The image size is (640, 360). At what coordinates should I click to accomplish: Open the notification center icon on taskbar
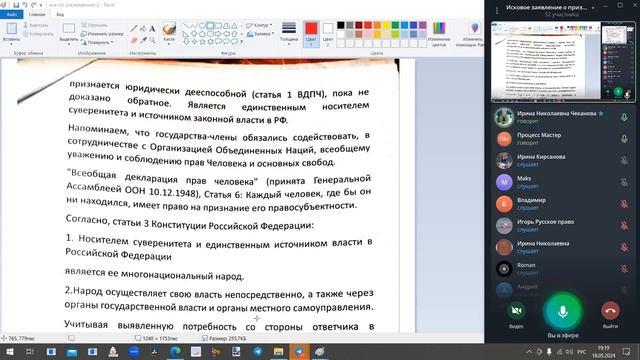pyautogui.click(x=626, y=352)
